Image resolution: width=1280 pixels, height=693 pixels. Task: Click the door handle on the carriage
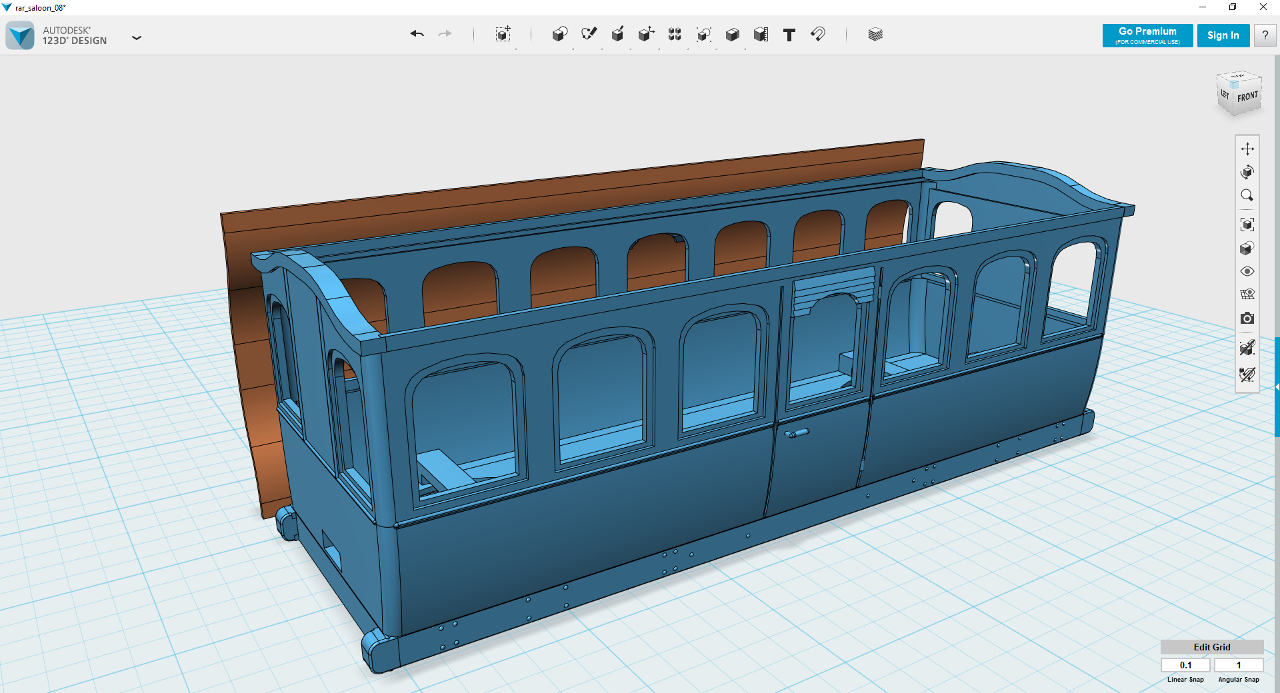pyautogui.click(x=798, y=433)
